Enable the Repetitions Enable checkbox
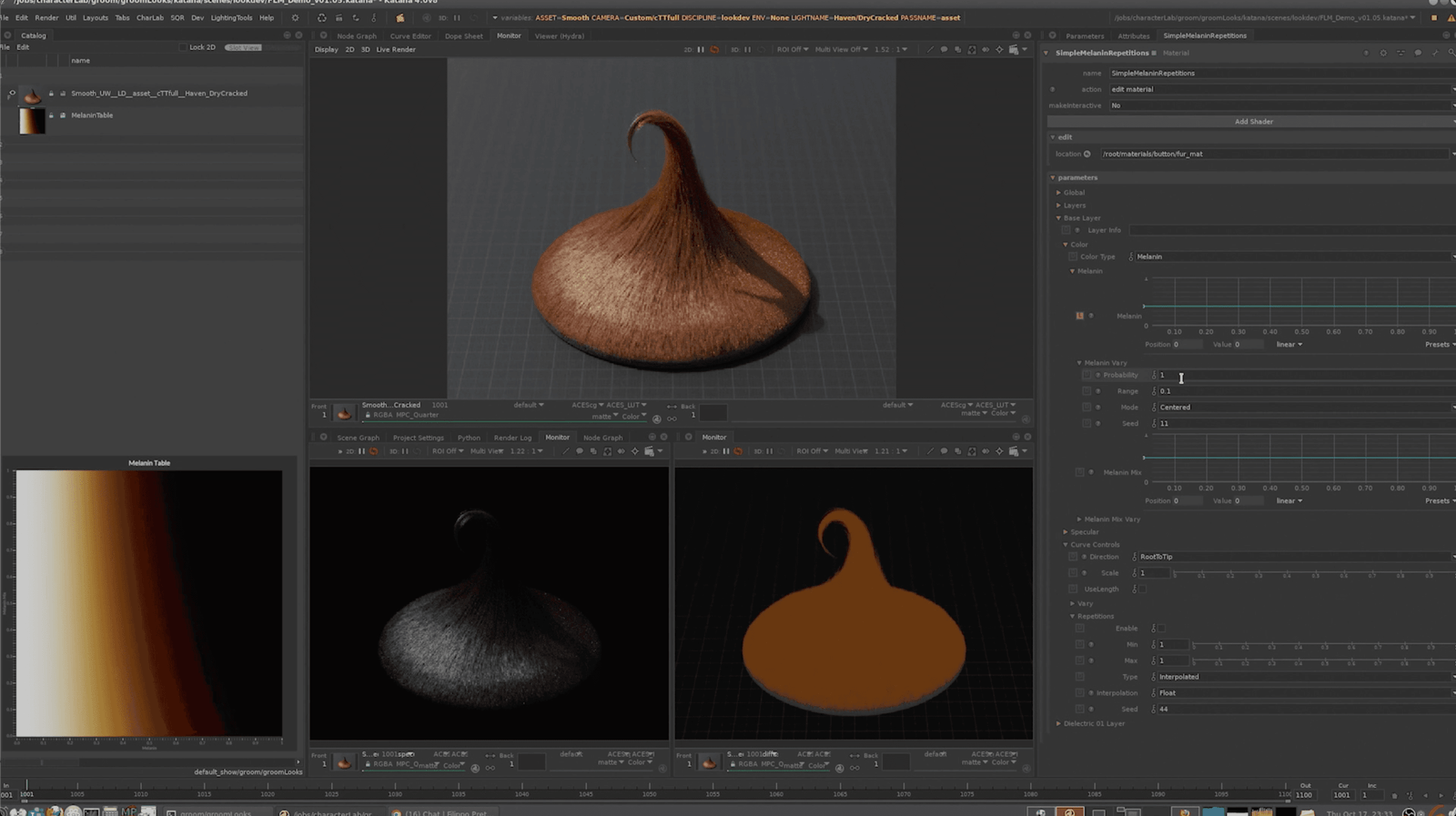The image size is (1456, 816). tap(1159, 629)
